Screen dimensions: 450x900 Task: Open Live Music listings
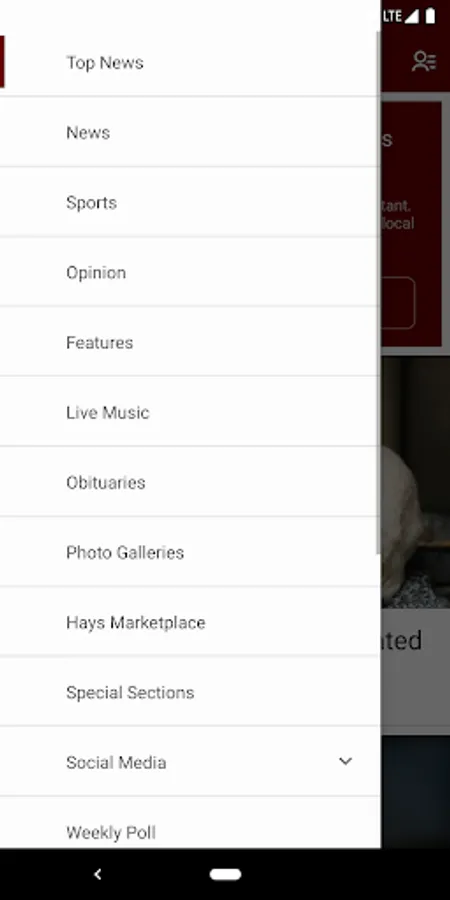click(x=189, y=413)
